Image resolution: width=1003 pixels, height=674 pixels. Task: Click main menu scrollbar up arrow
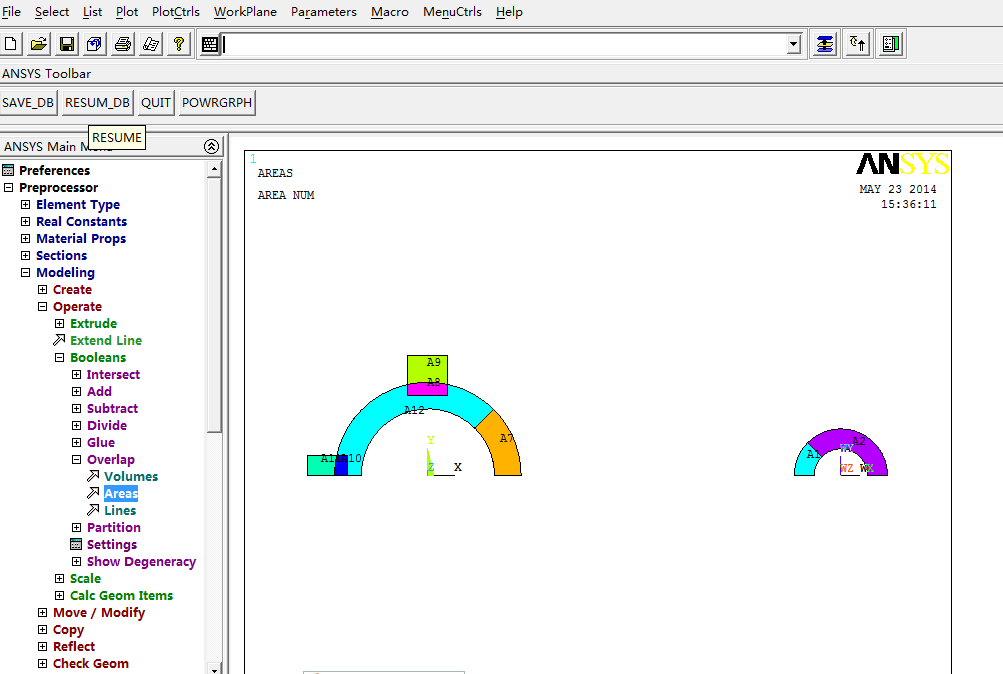(x=214, y=169)
